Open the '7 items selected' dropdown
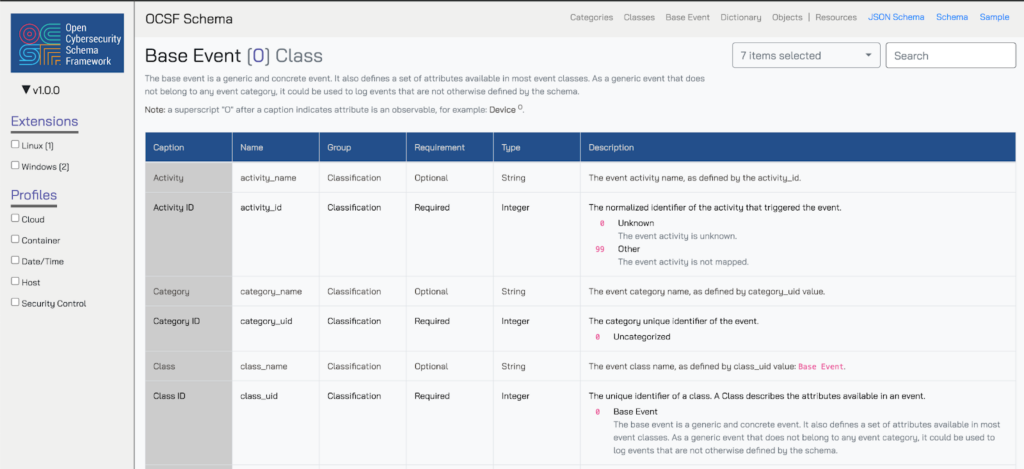The width and height of the screenshot is (1024, 469). pos(806,56)
